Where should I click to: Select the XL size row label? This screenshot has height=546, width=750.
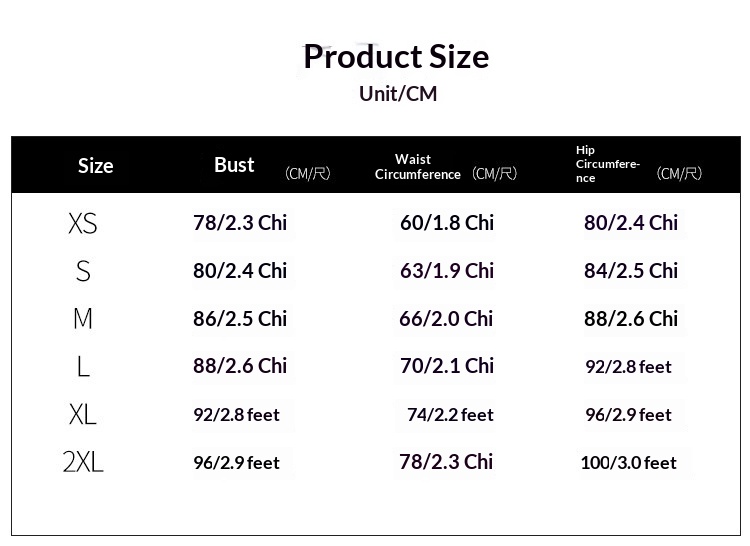(x=83, y=414)
